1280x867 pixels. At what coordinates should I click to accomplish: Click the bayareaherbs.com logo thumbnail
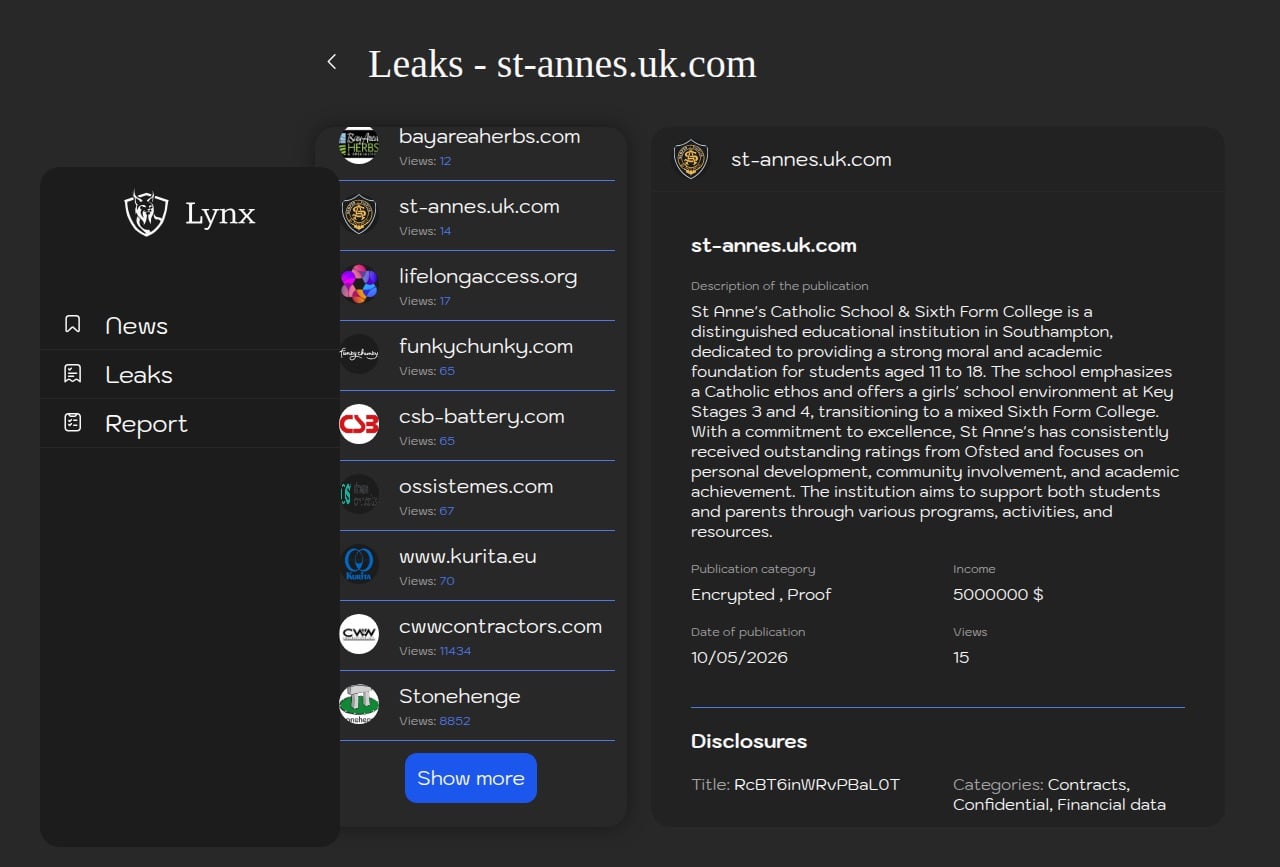pos(359,145)
